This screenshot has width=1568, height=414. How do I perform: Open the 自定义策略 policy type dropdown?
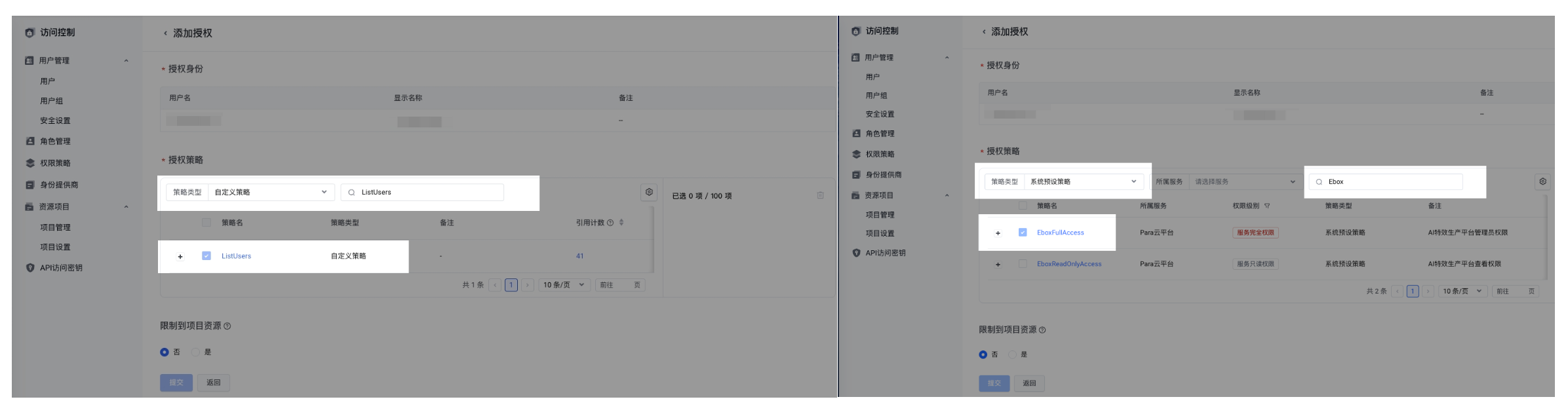tap(270, 193)
